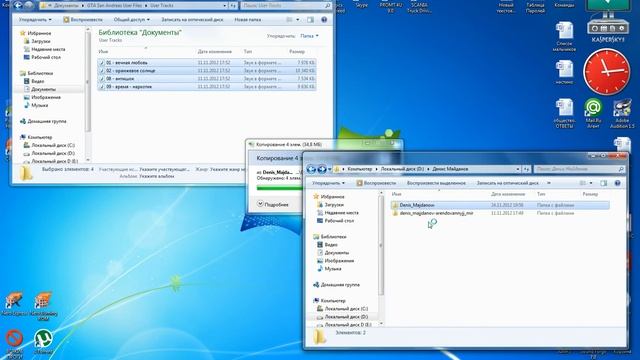Viewport: 640px width, 360px height.
Task: Open Упорядочить dropdown in User Tracks window
Action: pyautogui.click(x=35, y=20)
